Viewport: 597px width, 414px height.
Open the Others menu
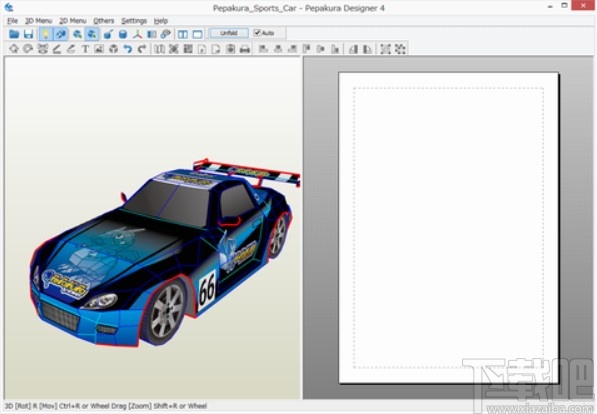(104, 21)
